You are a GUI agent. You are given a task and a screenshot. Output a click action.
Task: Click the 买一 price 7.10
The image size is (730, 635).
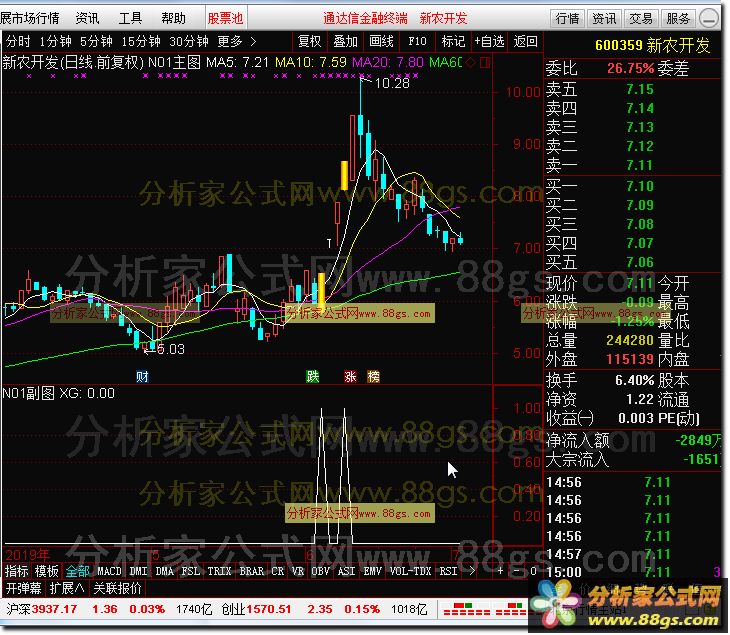click(640, 186)
